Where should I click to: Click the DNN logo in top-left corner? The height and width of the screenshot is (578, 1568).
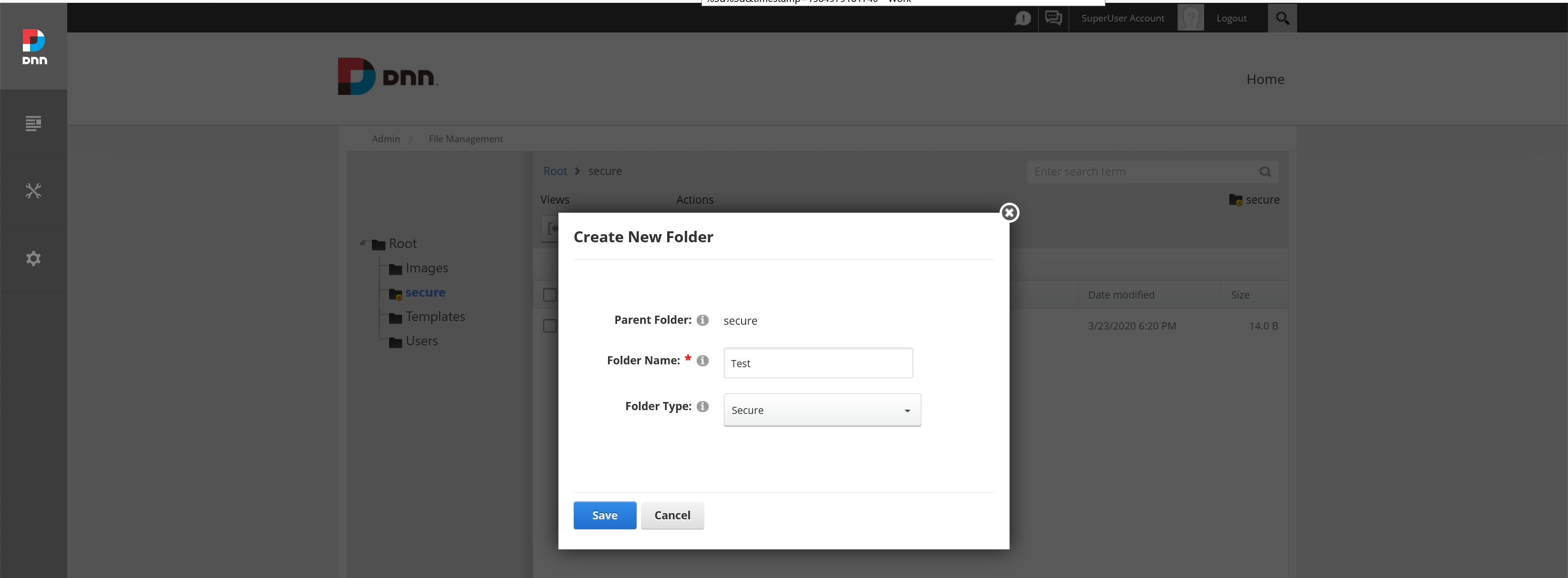33,47
